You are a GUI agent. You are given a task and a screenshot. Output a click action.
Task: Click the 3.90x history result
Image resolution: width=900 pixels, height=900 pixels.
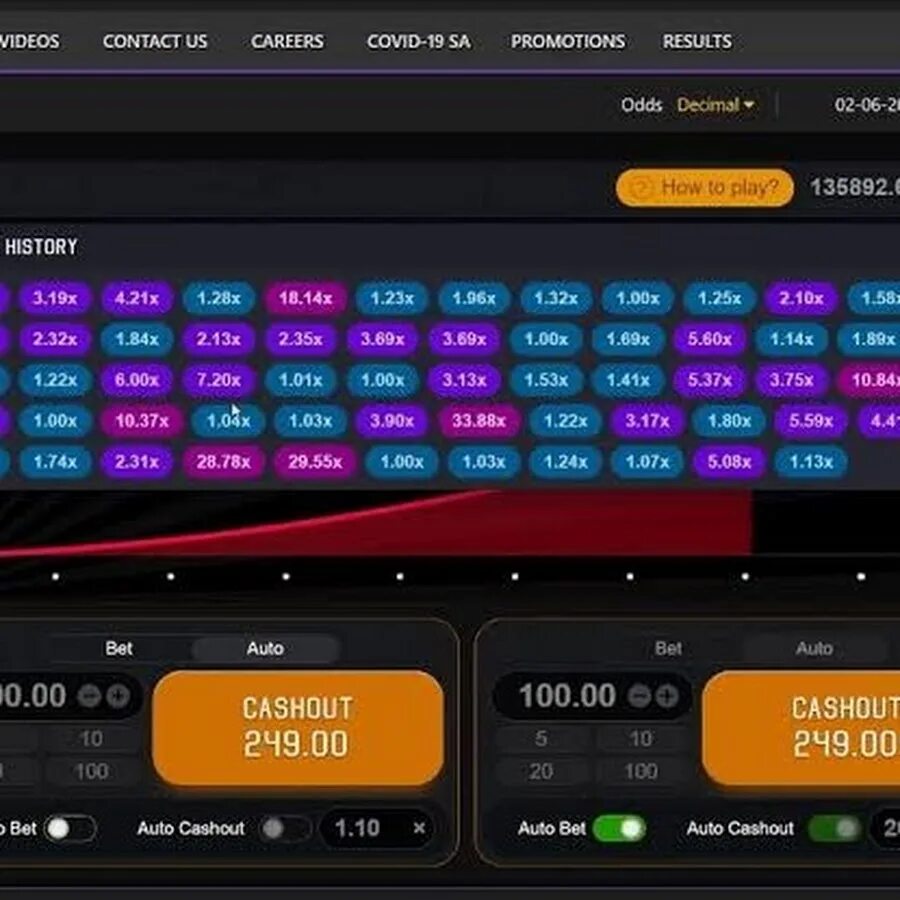(x=391, y=421)
